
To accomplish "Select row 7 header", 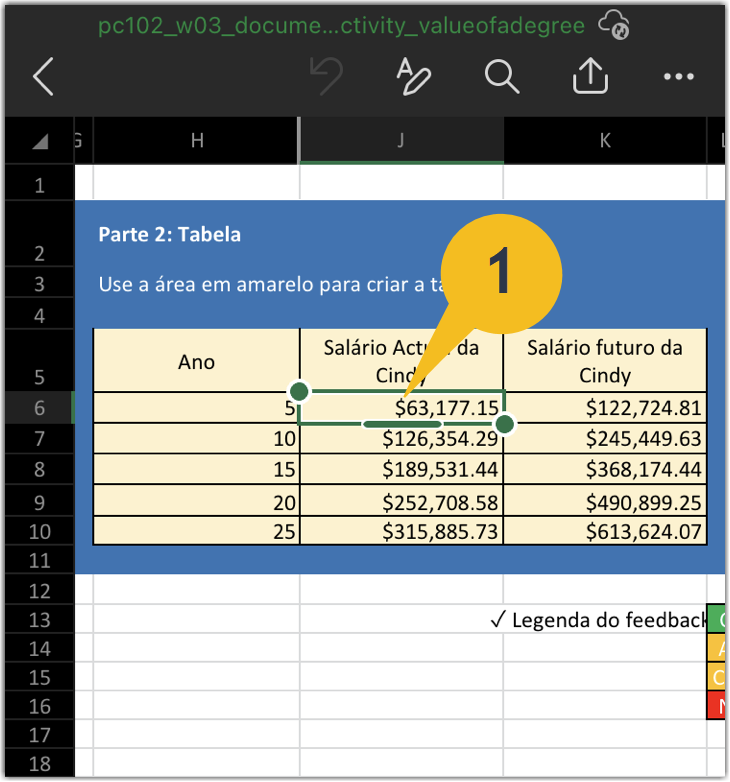I will point(39,438).
